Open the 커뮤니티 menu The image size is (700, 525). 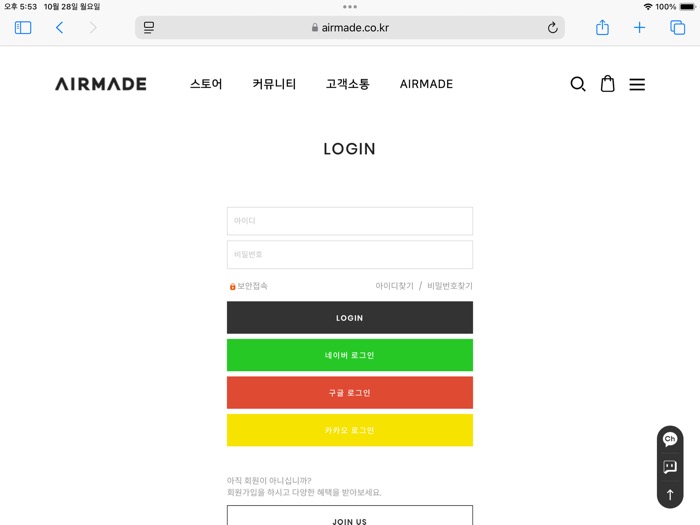click(274, 84)
